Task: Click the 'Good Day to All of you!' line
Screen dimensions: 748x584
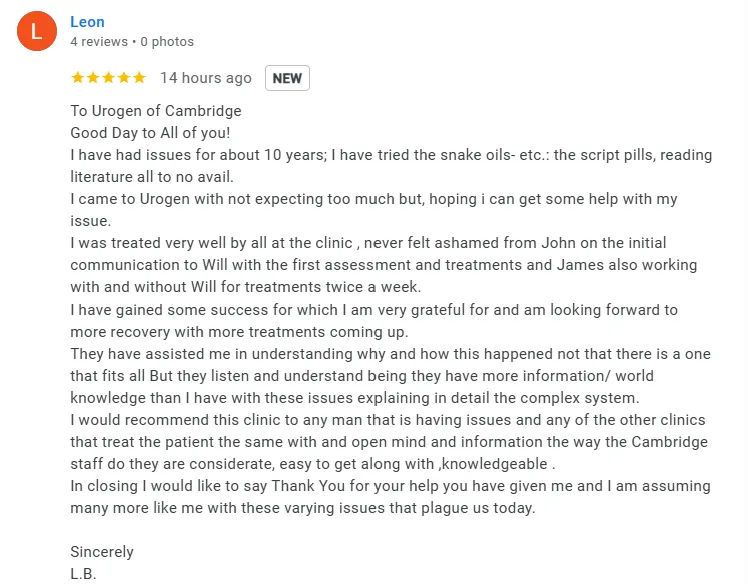Action: tap(150, 133)
